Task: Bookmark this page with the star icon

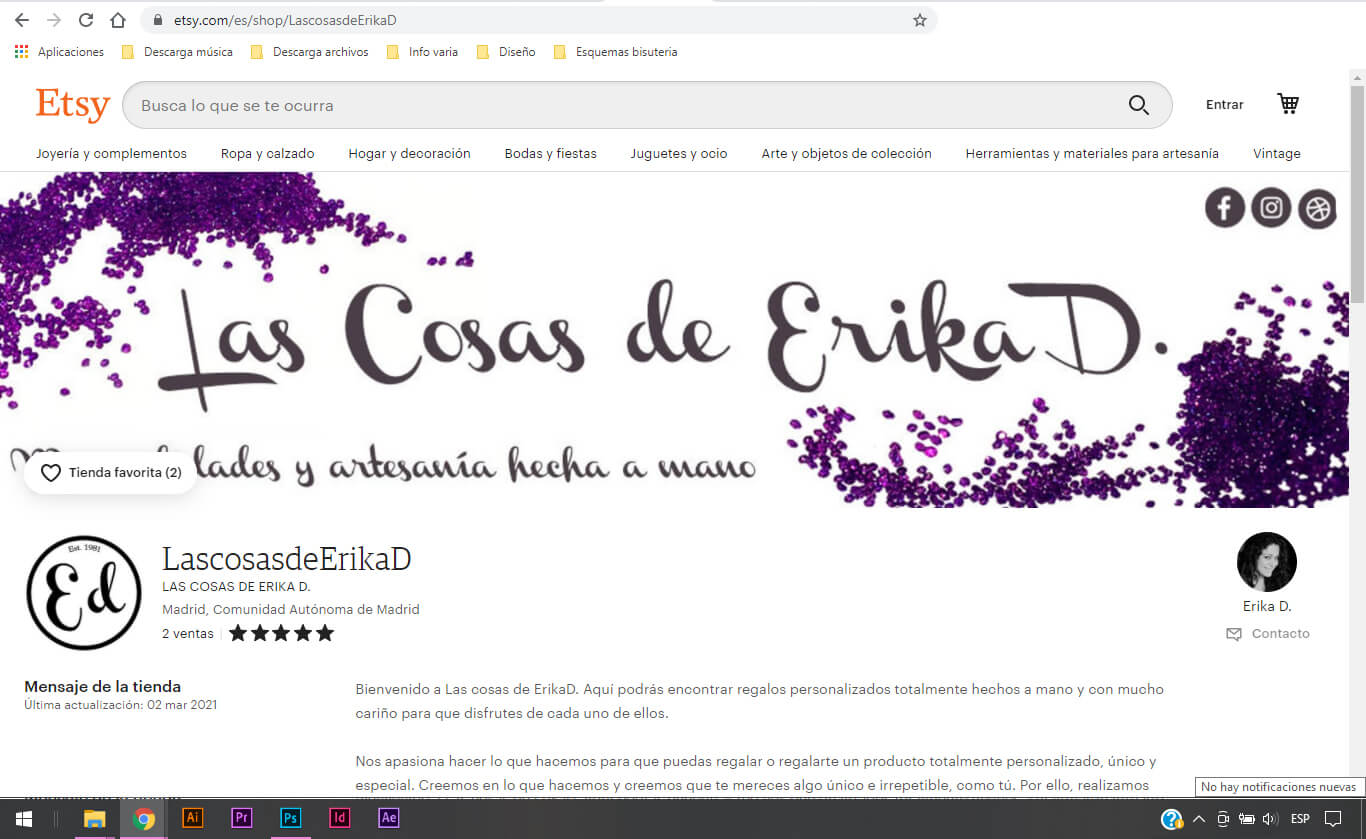Action: tap(920, 20)
